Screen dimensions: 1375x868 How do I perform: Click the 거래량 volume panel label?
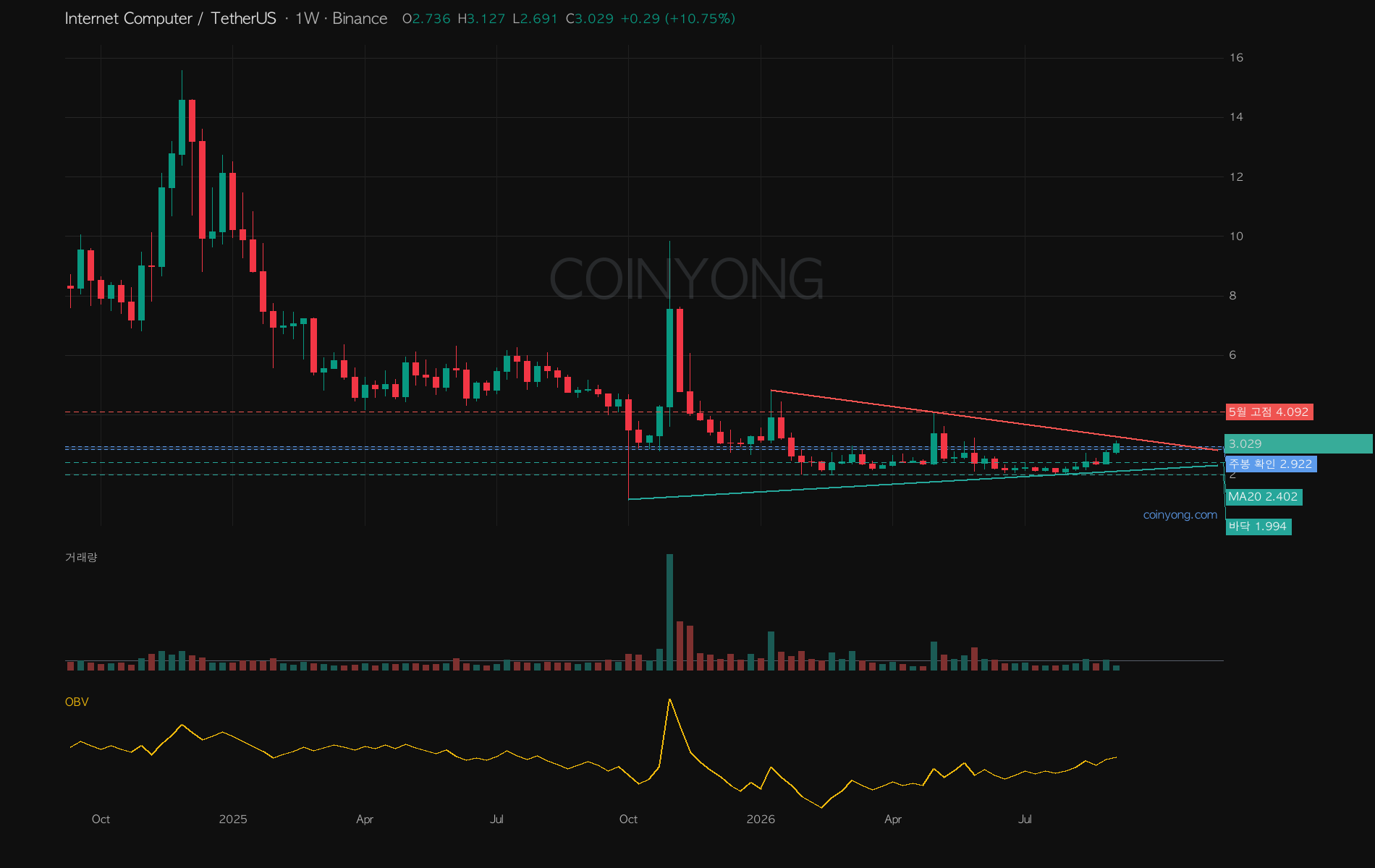81,557
